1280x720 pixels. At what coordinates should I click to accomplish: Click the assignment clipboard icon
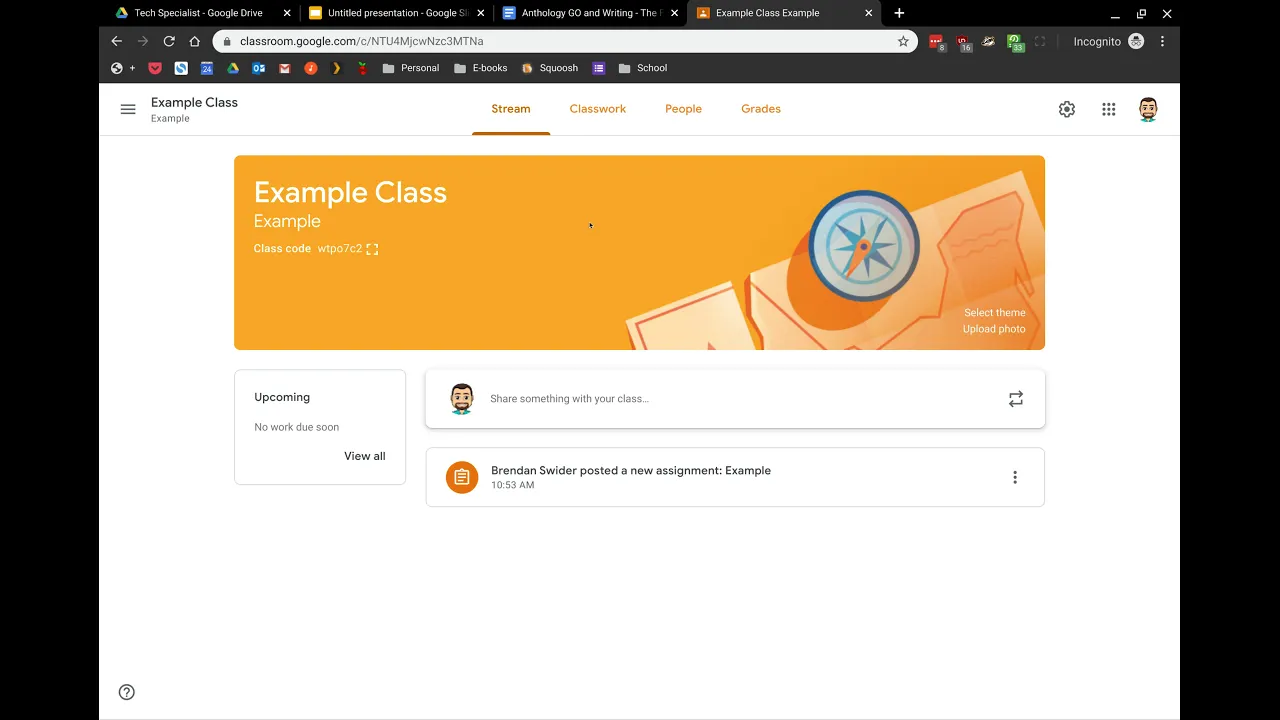click(x=462, y=478)
